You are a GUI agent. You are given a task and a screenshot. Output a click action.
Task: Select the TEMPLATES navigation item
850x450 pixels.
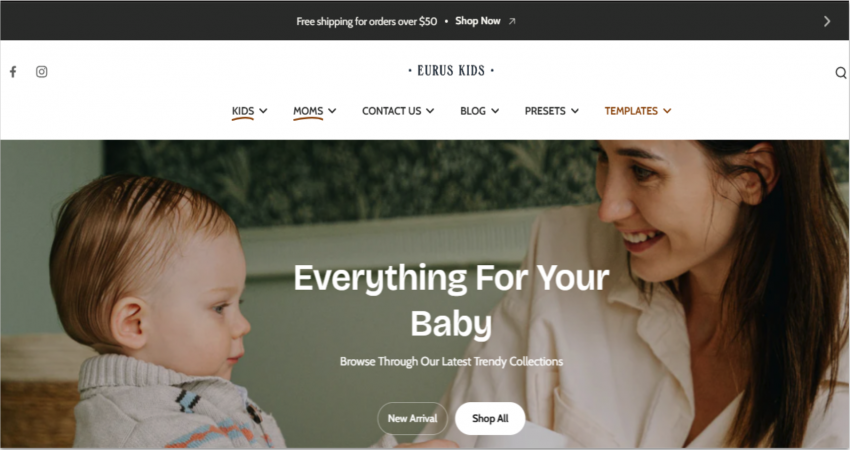631,111
